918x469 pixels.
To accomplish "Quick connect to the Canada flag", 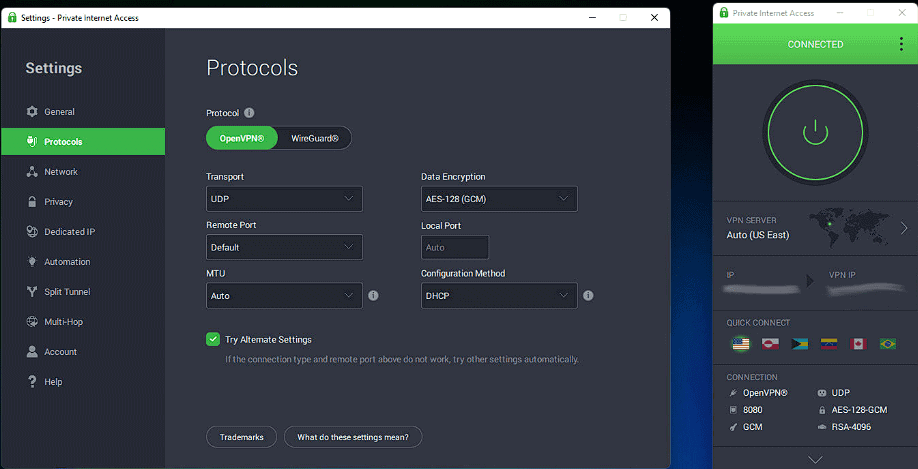I will 858,344.
